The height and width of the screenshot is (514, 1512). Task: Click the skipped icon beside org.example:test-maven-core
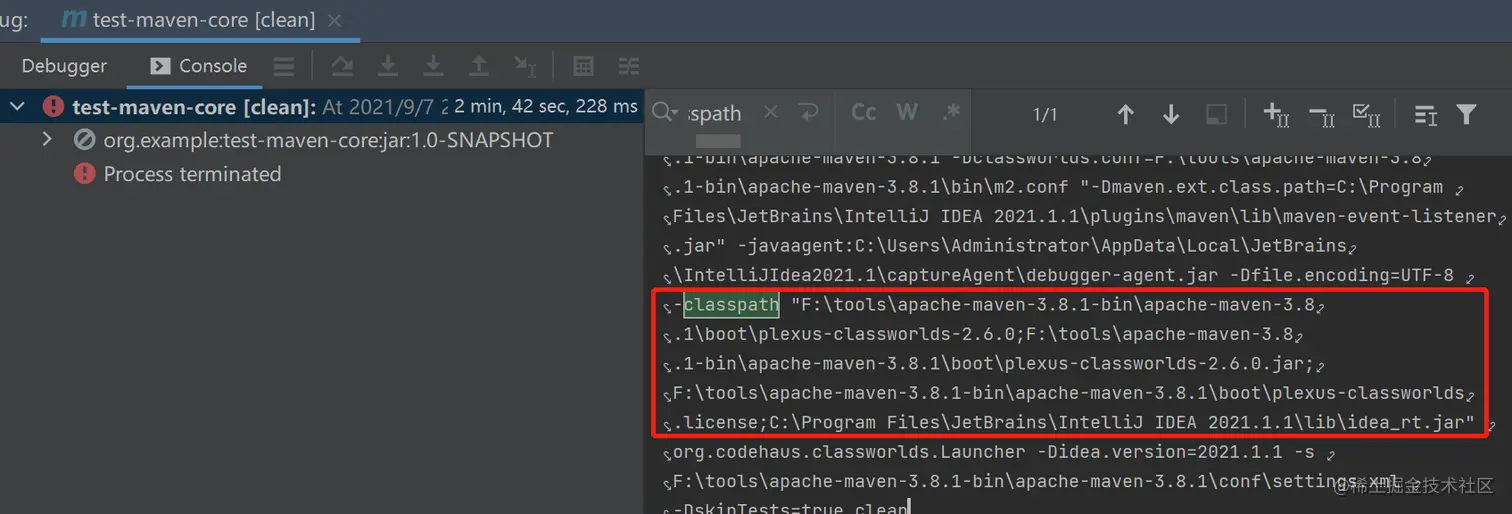[x=85, y=140]
